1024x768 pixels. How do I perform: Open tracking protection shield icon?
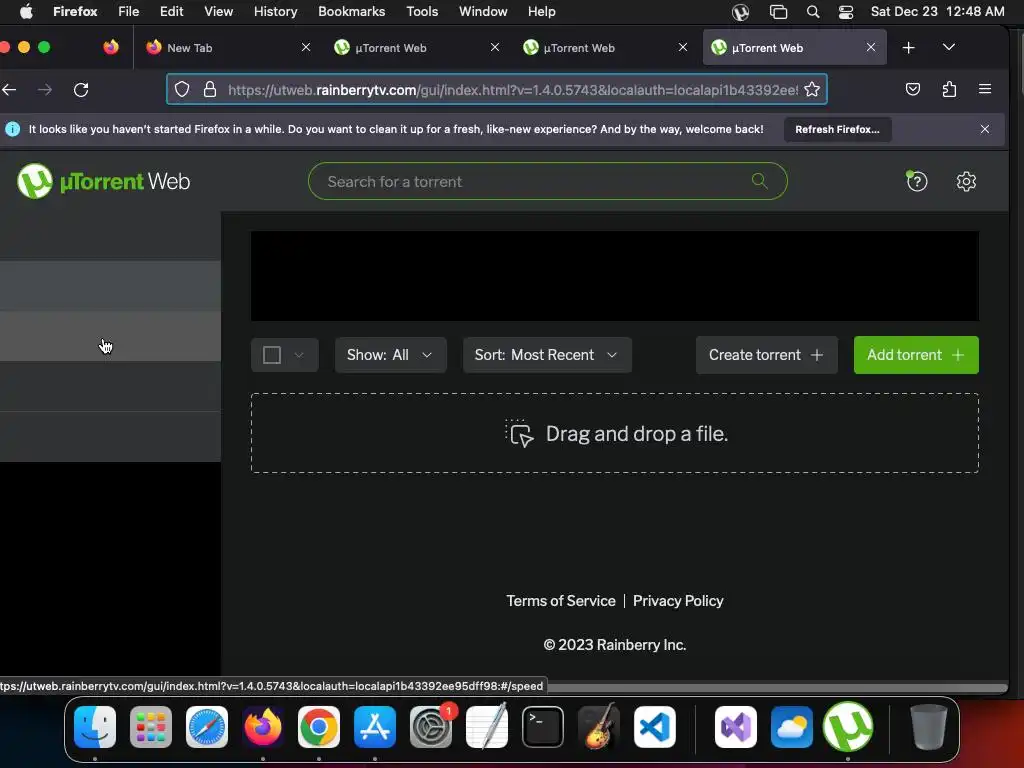tap(182, 89)
